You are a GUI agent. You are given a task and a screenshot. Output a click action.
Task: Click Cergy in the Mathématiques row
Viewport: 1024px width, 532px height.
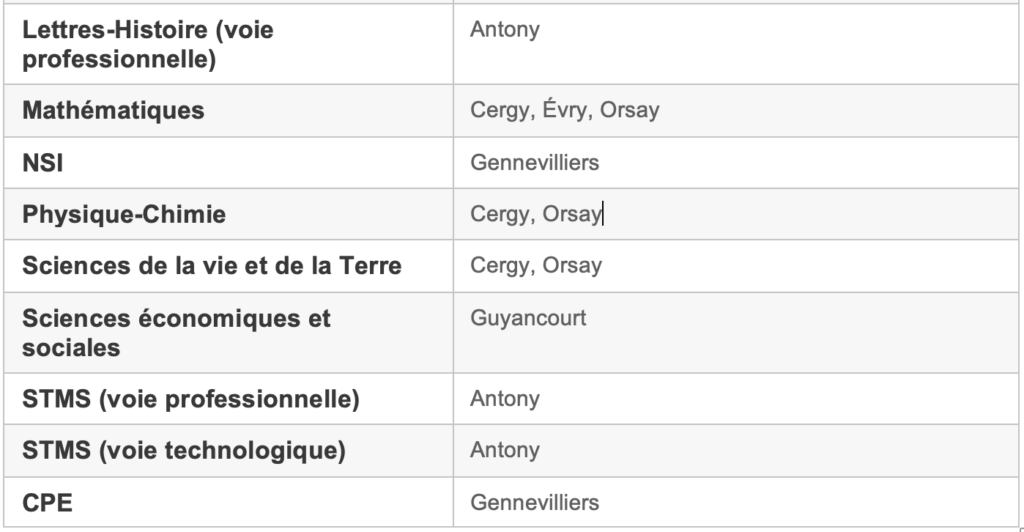click(x=499, y=110)
